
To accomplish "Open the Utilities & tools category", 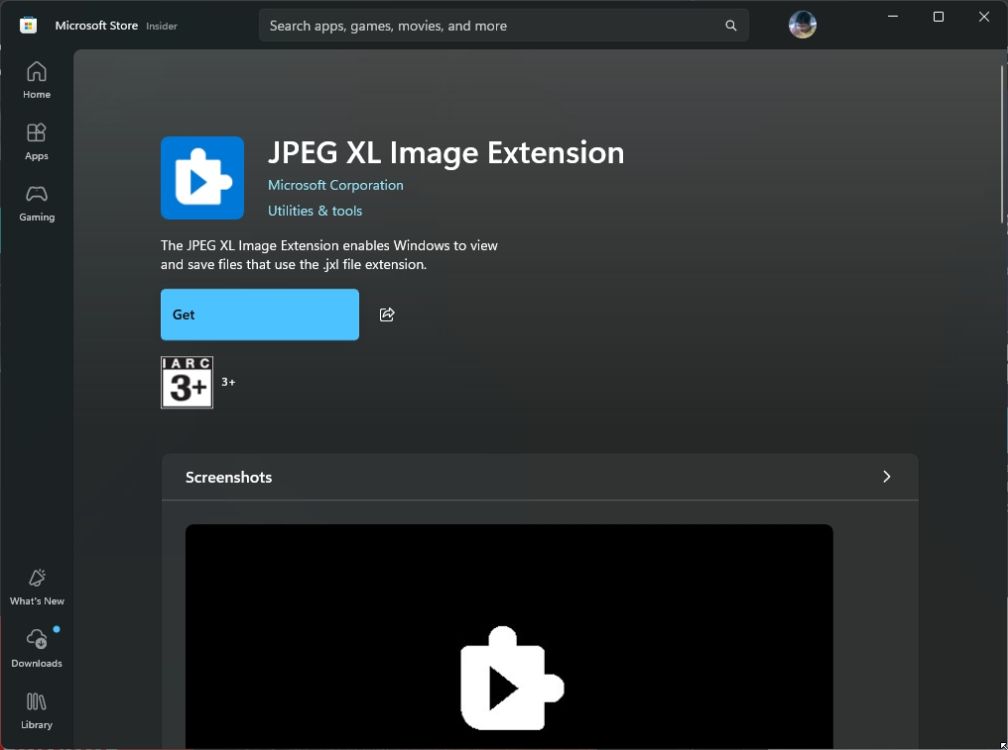I will point(315,210).
